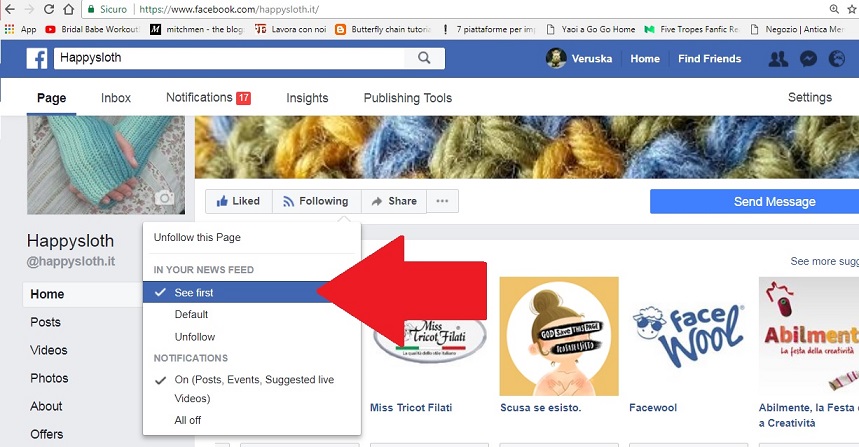Click the search magnifier button

[424, 58]
